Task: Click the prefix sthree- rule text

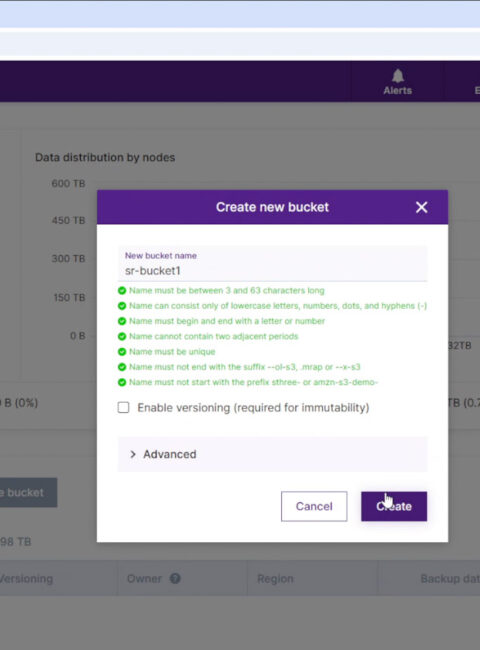Action: pos(253,382)
